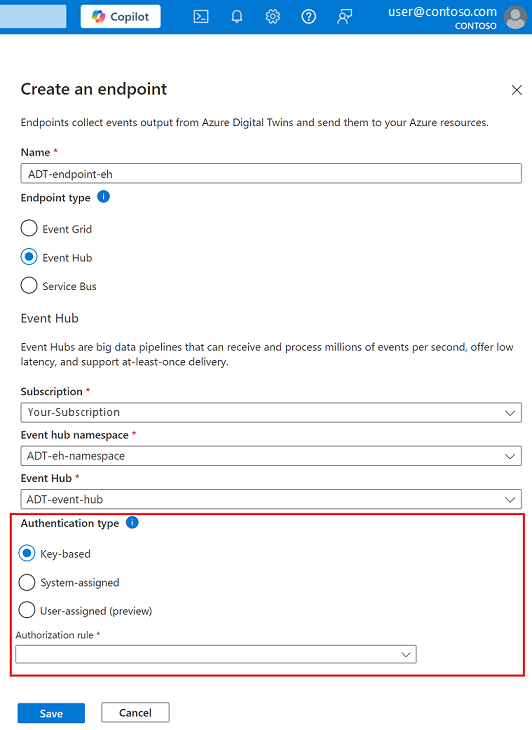The height and width of the screenshot is (730, 532).
Task: Show Endpoint type info tooltip
Action: click(103, 197)
